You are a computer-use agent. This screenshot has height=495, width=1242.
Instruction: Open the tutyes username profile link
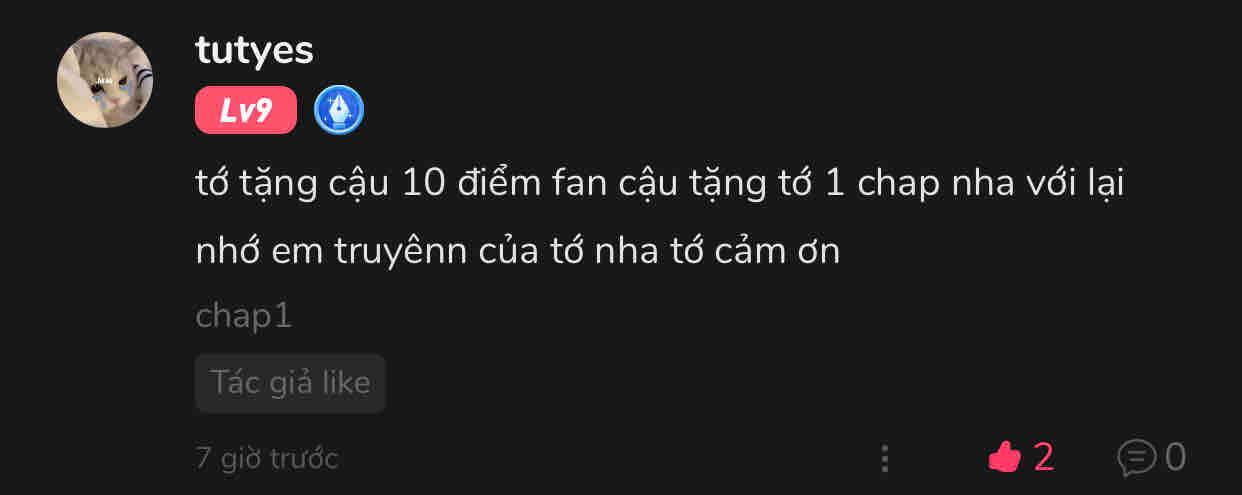255,50
